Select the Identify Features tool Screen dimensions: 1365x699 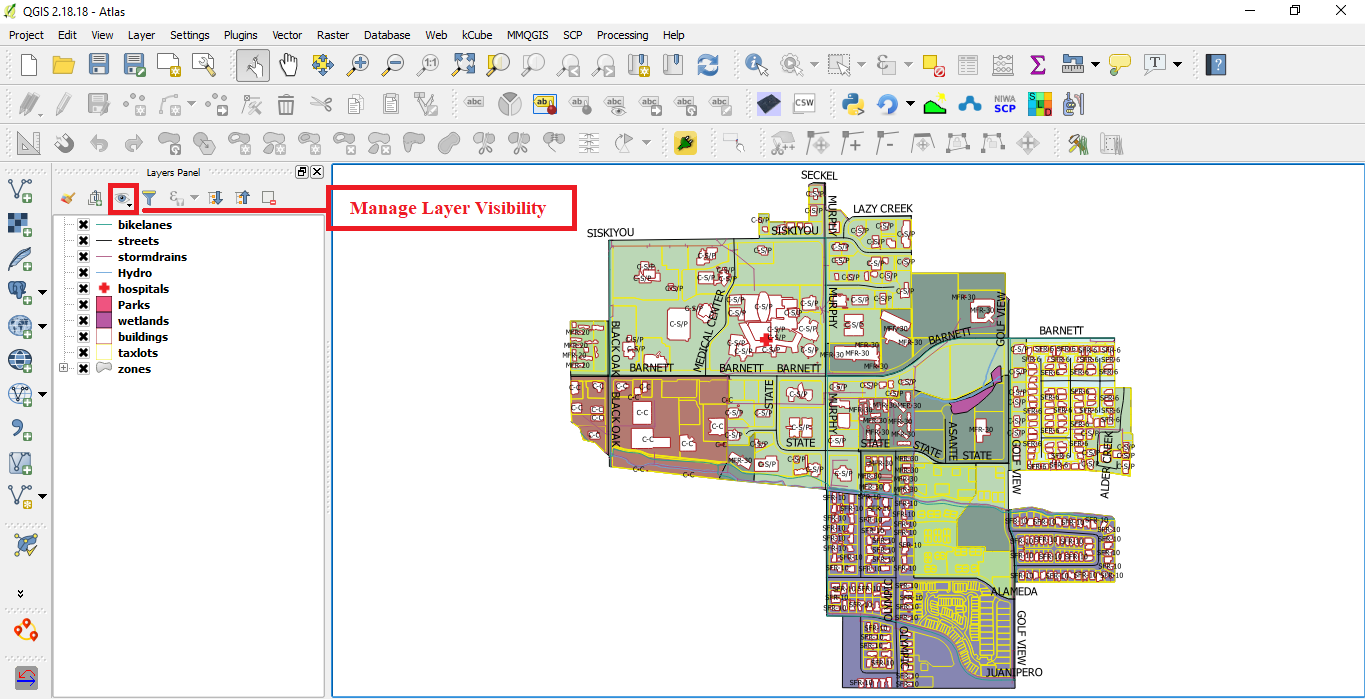757,65
